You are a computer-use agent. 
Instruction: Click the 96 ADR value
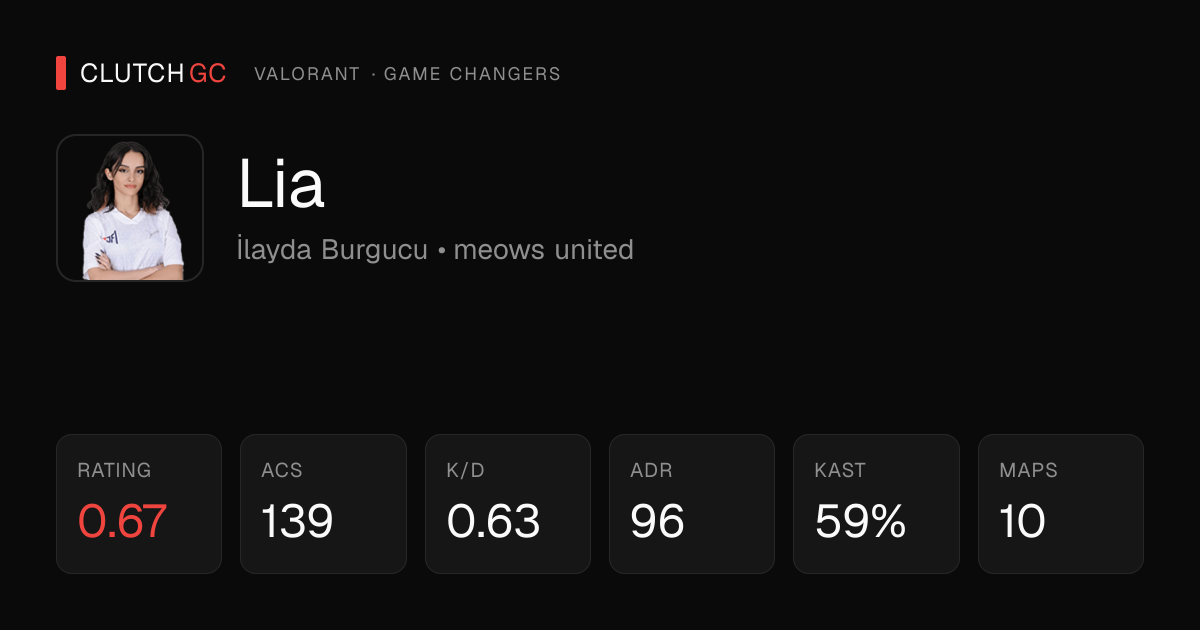(657, 521)
